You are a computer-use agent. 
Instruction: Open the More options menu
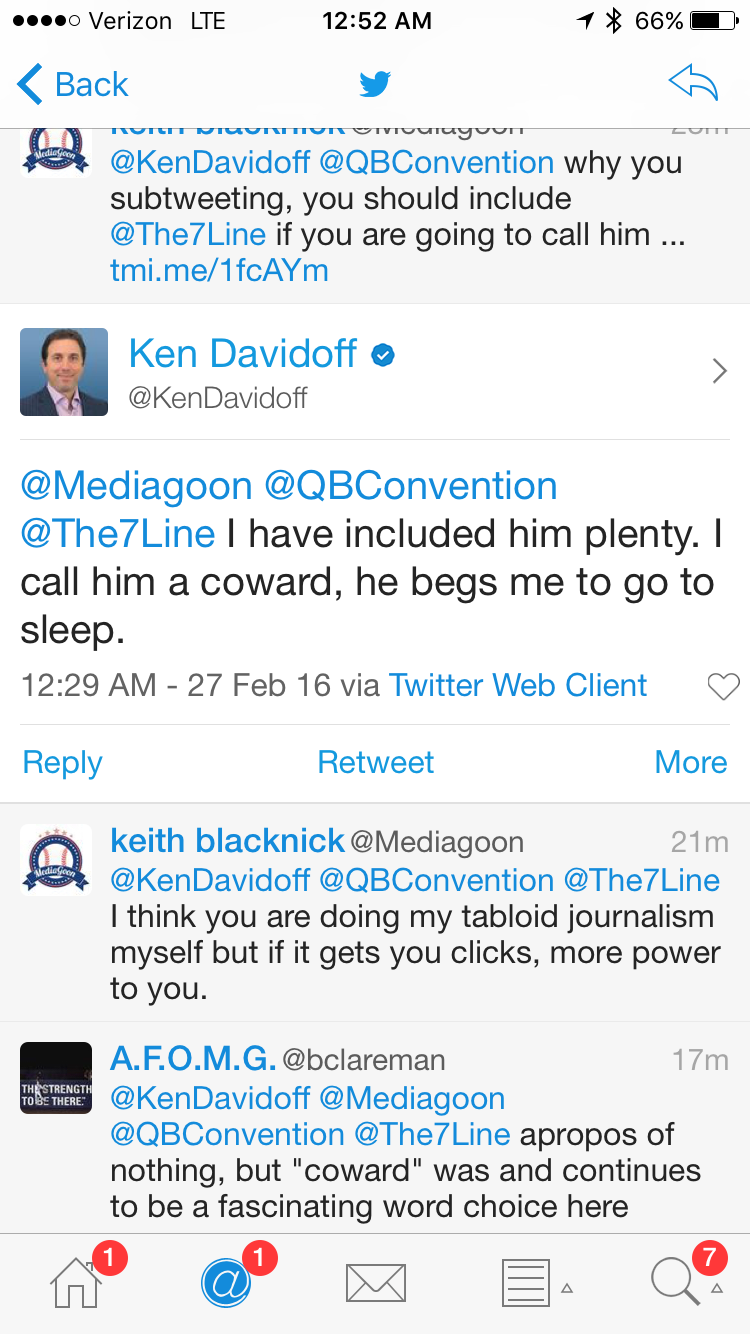click(x=690, y=762)
